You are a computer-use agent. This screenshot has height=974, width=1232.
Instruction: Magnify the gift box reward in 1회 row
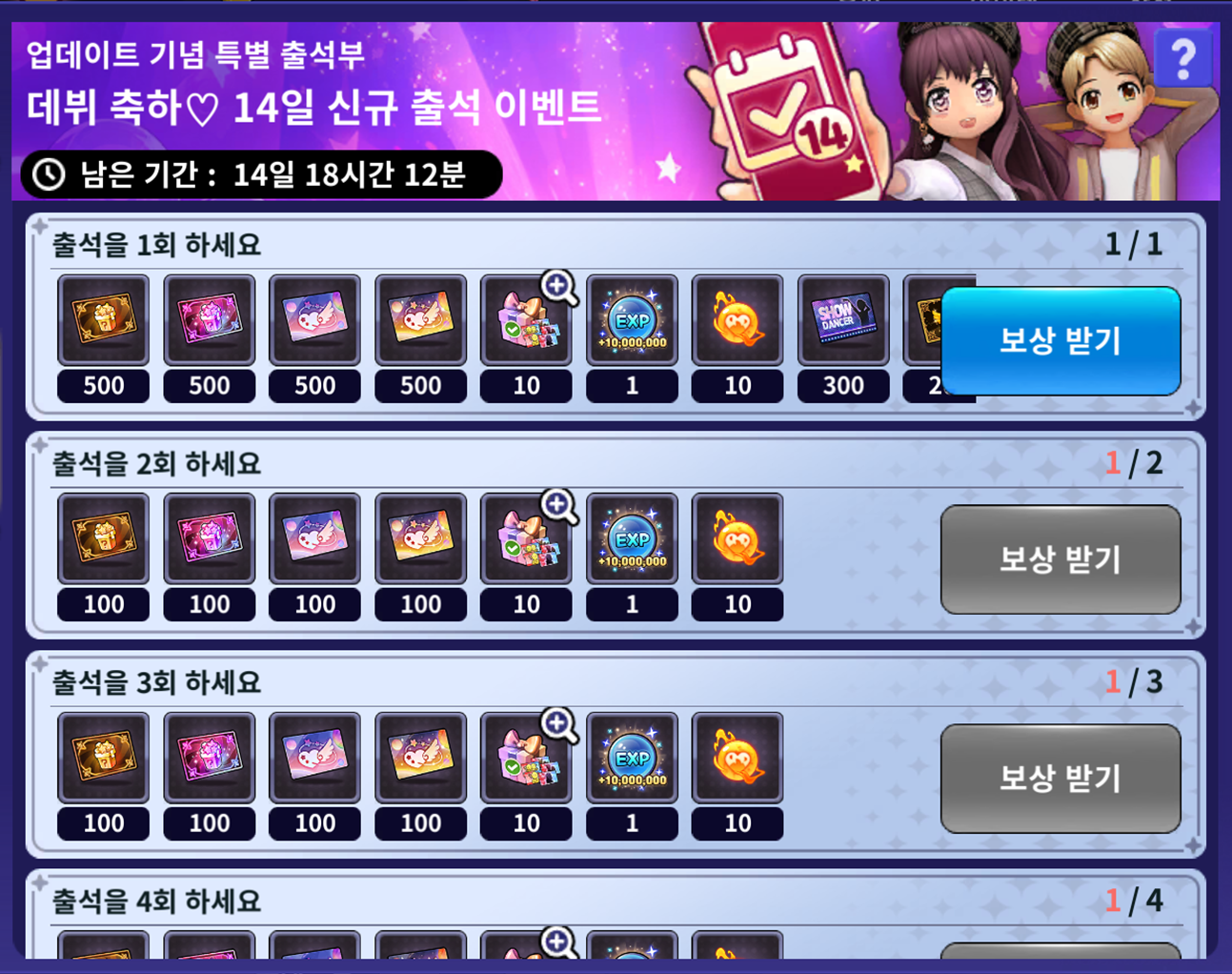tap(559, 287)
